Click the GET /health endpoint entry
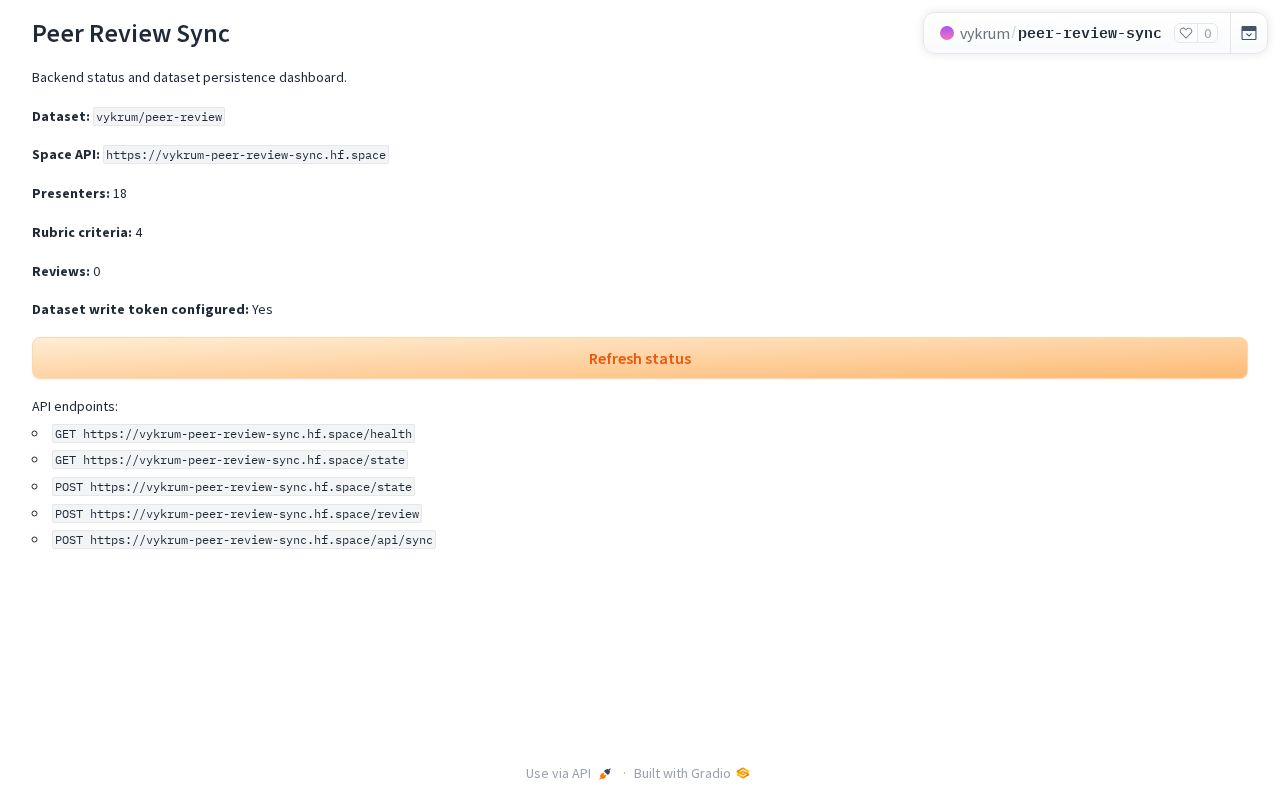1280x800 pixels. (x=233, y=434)
